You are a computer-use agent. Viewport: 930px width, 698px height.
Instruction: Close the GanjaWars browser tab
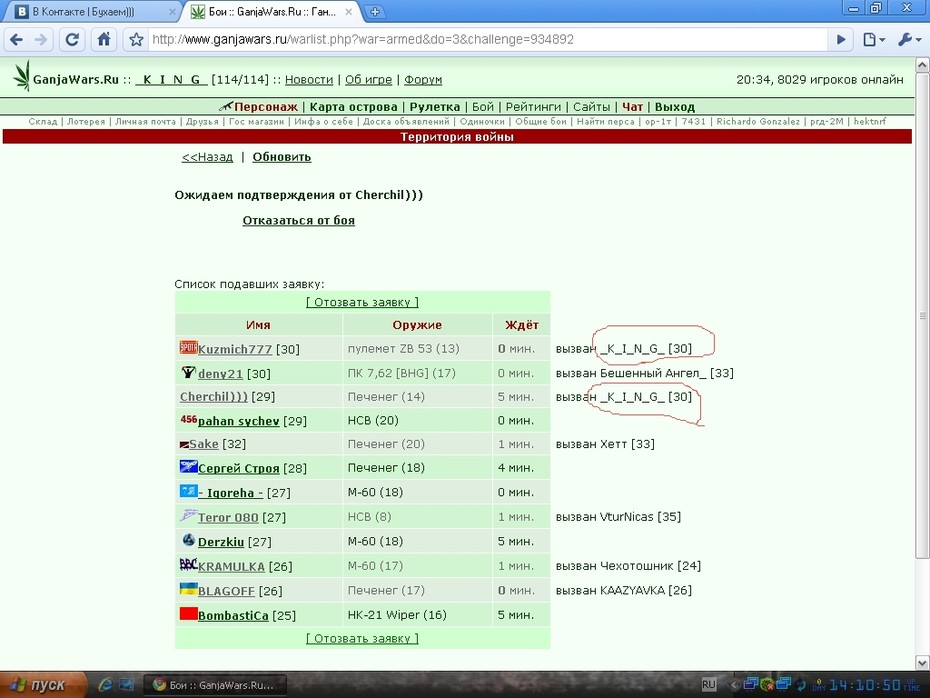point(348,11)
